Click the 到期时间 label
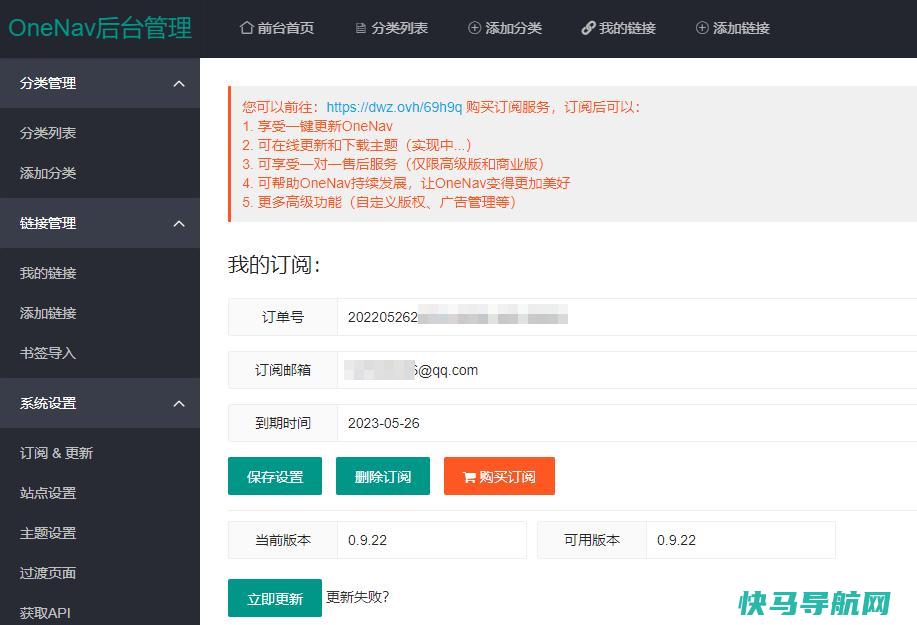The height and width of the screenshot is (625, 917). pos(283,423)
